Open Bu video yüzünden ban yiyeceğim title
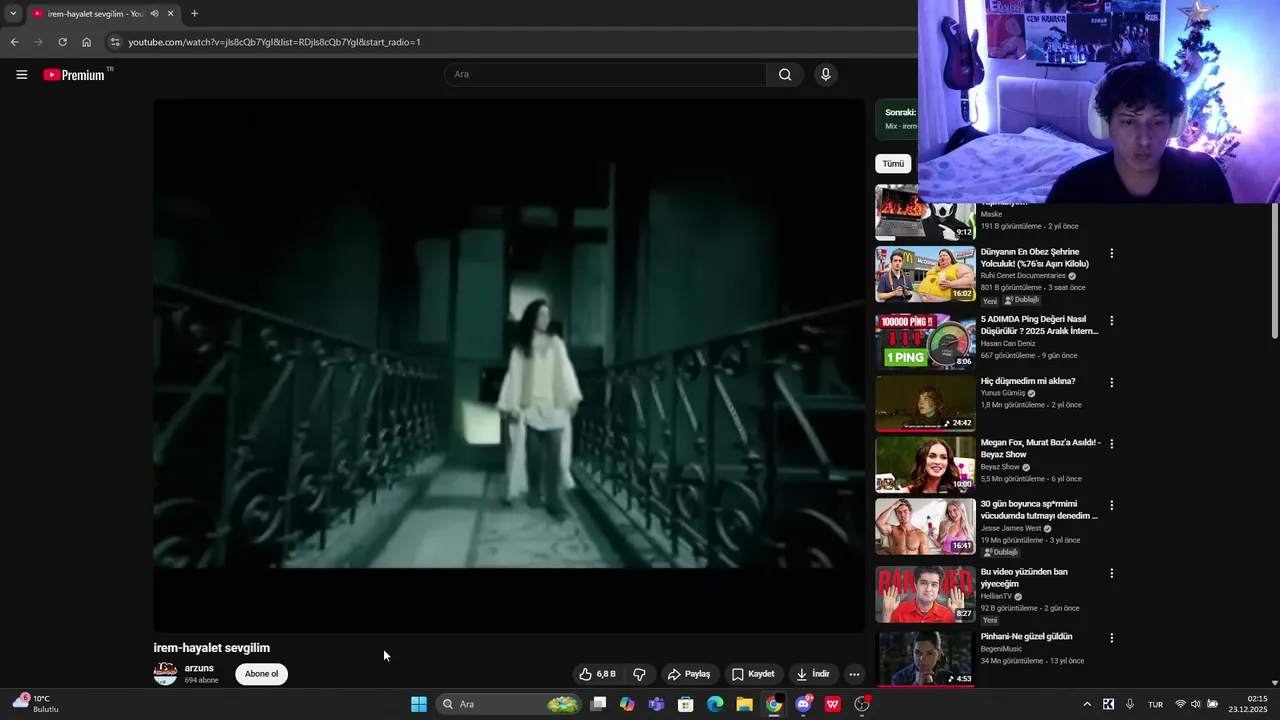Image resolution: width=1280 pixels, height=720 pixels. 1024,578
